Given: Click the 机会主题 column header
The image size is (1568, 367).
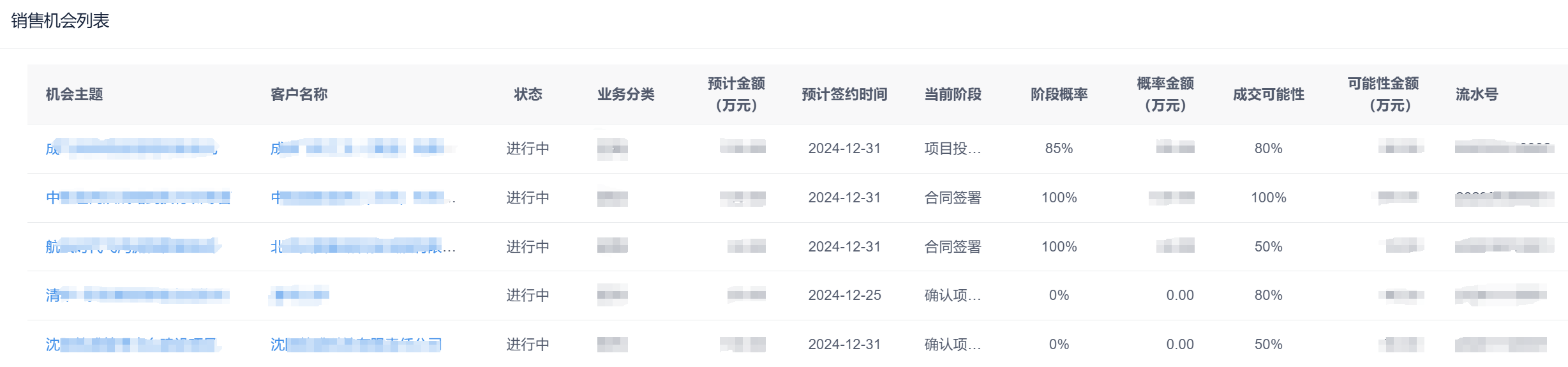Looking at the screenshot, I should pos(75,94).
